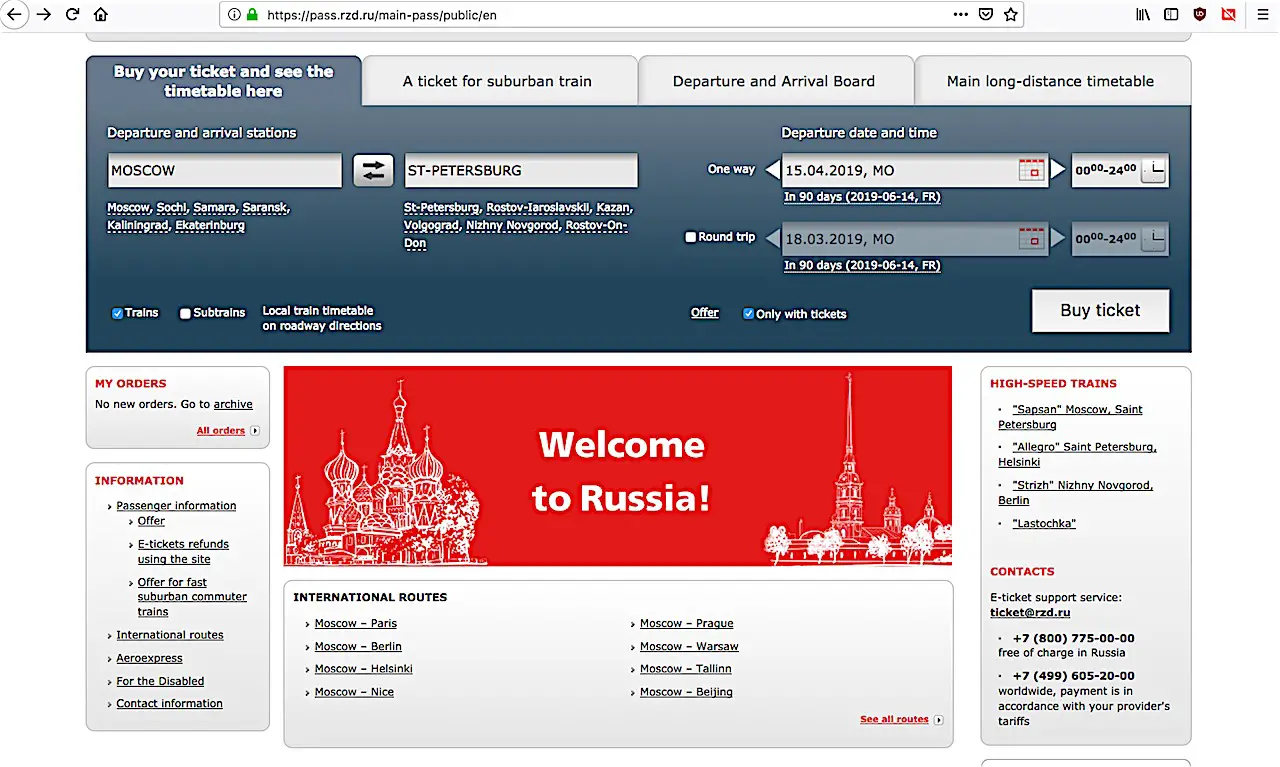Focus the MOSCOW departure station field
The height and width of the screenshot is (767, 1280).
225,170
